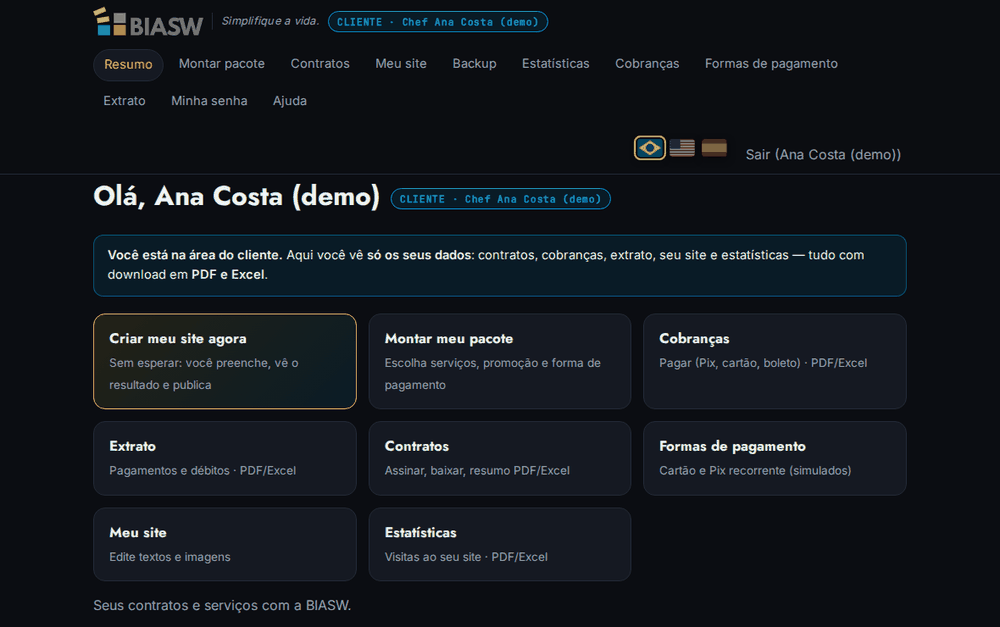Select the Brazilian flag language icon

pos(650,148)
